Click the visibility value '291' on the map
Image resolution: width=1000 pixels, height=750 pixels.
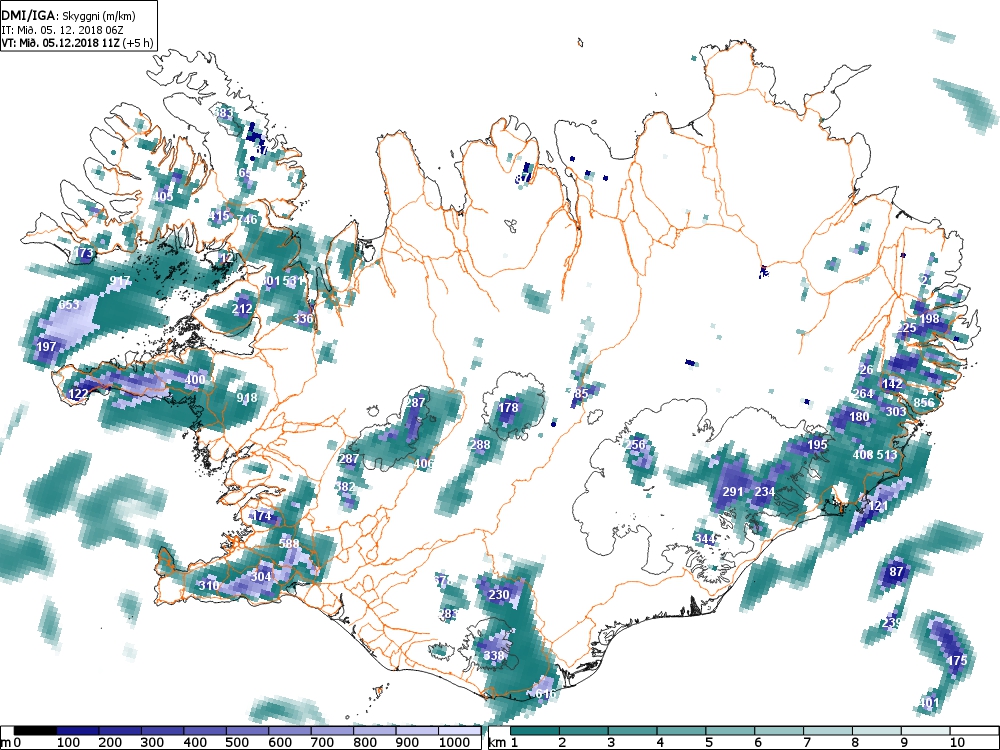[733, 491]
